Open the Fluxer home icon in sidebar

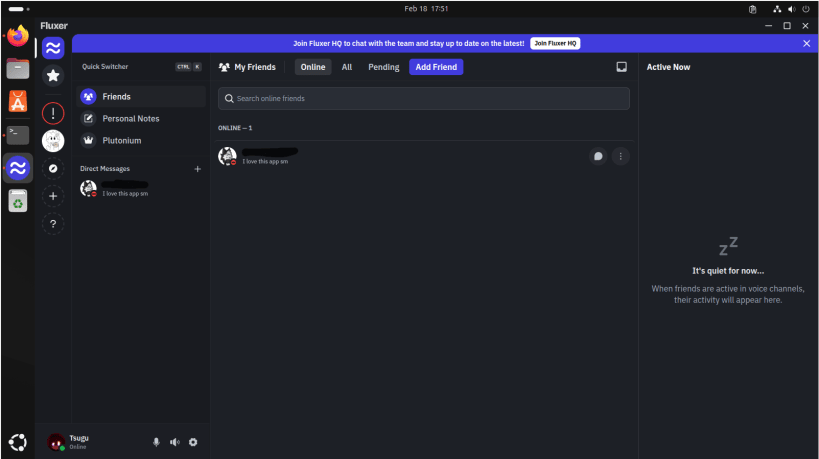[x=53, y=48]
